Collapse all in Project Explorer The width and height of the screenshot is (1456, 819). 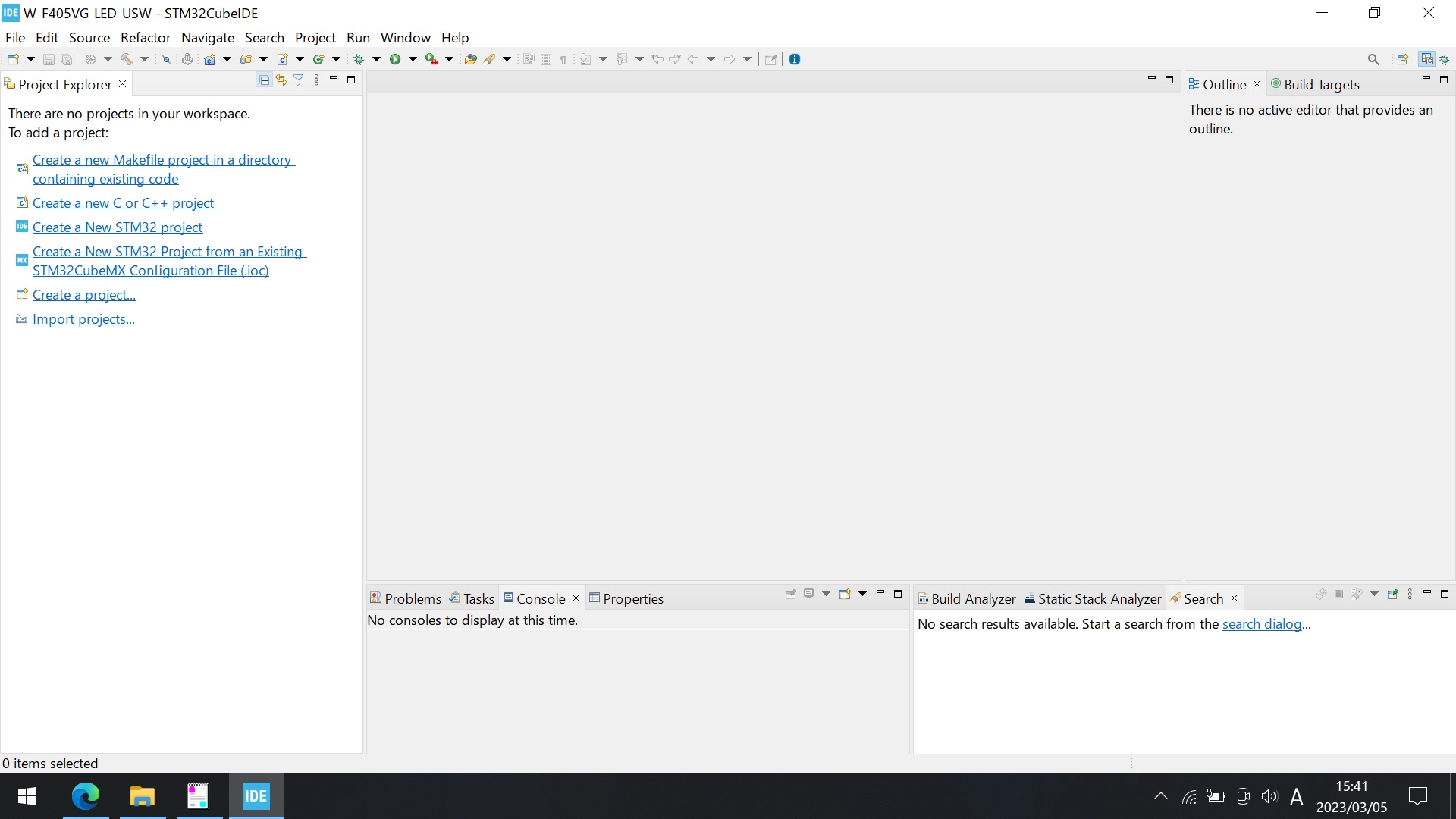point(264,80)
